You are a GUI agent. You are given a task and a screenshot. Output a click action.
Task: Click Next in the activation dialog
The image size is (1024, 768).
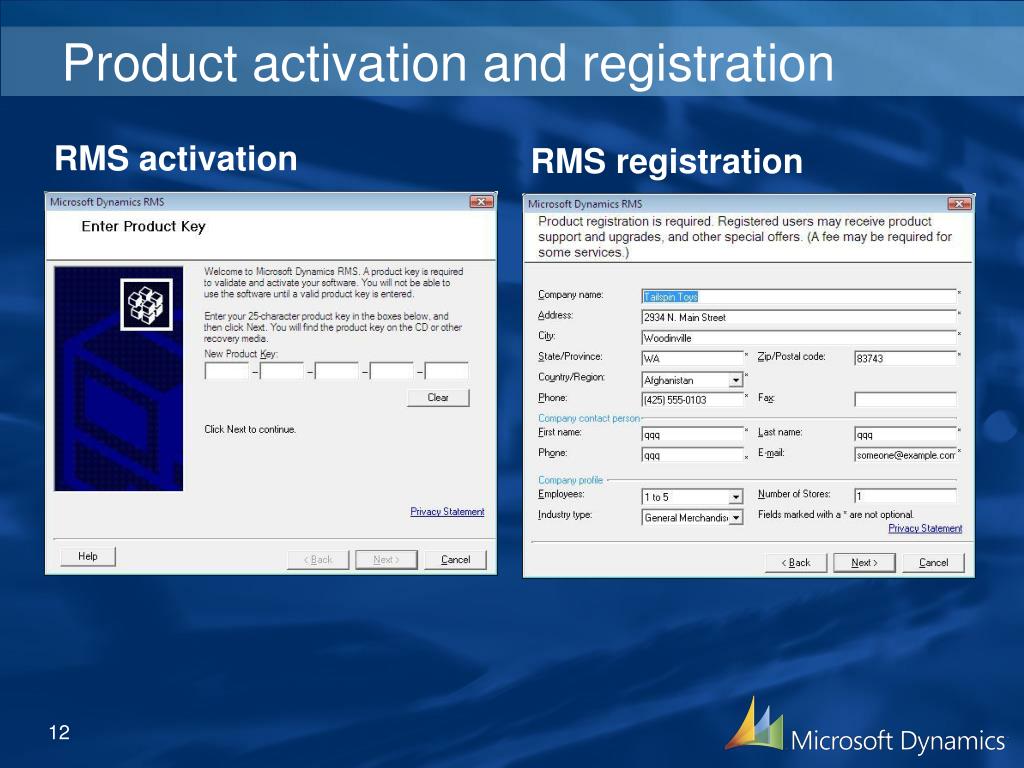386,560
